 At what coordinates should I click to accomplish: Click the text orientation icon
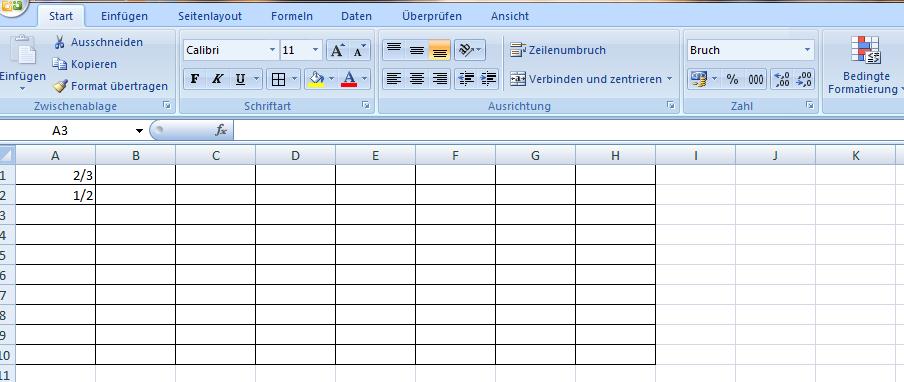click(x=470, y=50)
